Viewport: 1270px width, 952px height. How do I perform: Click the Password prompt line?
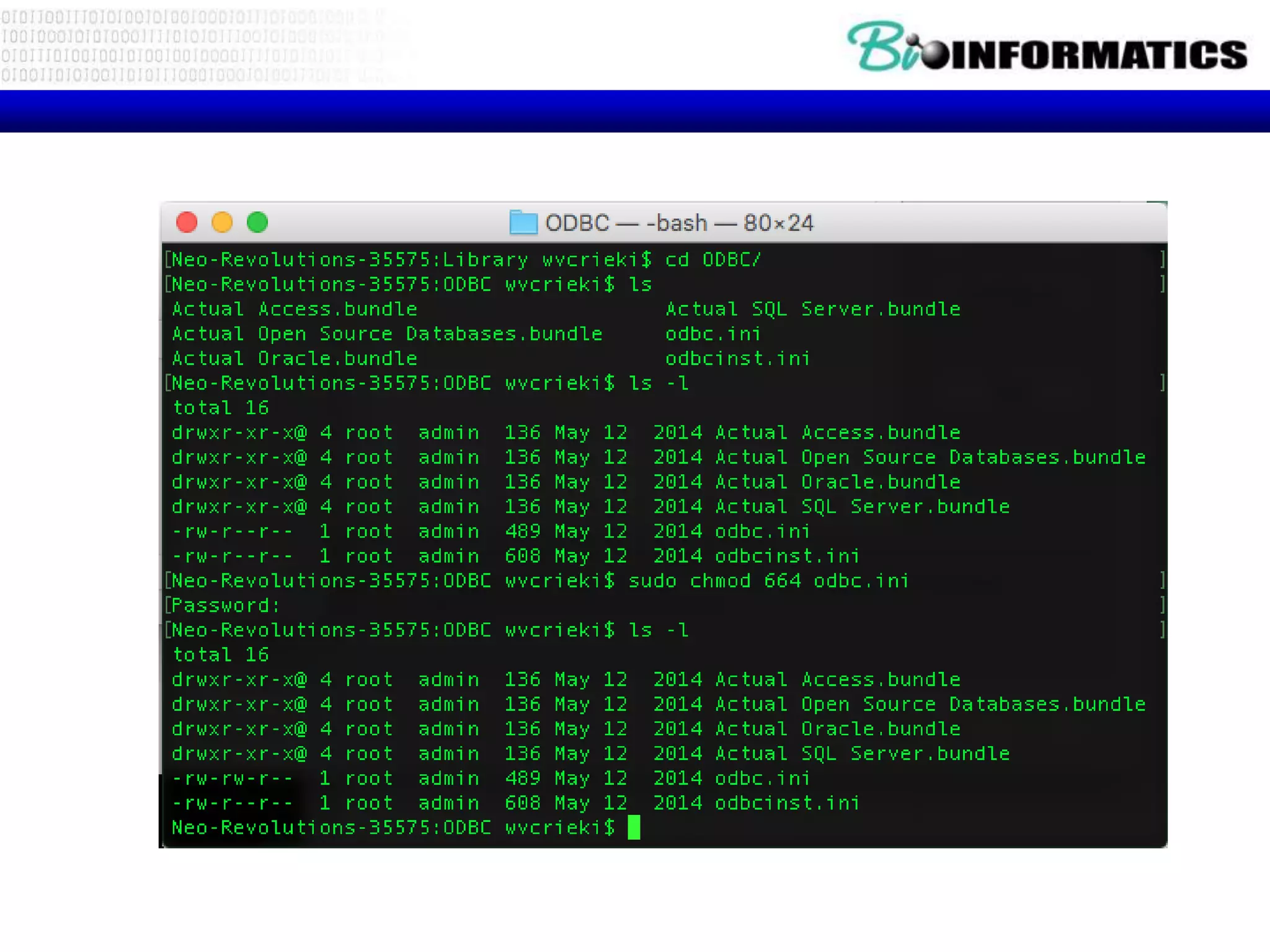point(226,606)
